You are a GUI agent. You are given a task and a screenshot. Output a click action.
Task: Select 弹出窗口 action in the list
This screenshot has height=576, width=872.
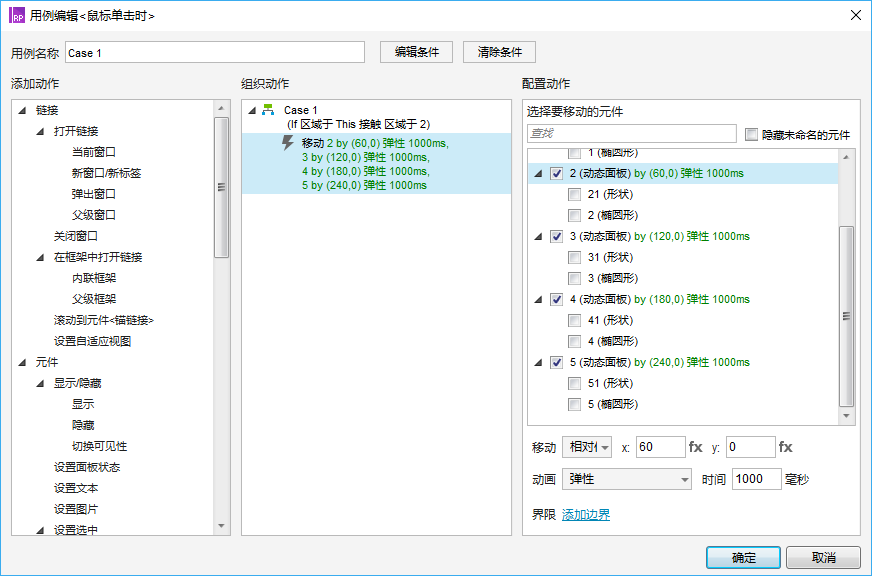93,194
